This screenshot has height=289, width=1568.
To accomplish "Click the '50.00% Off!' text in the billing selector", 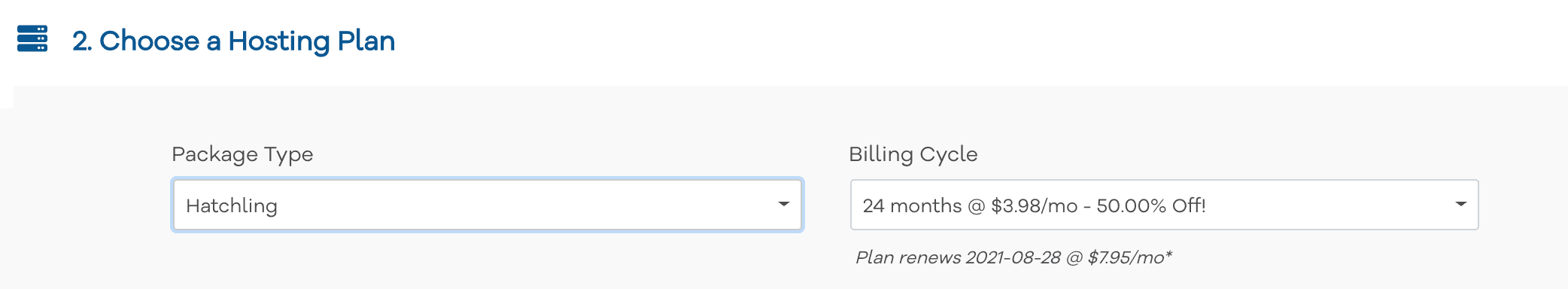I will pos(1151,205).
